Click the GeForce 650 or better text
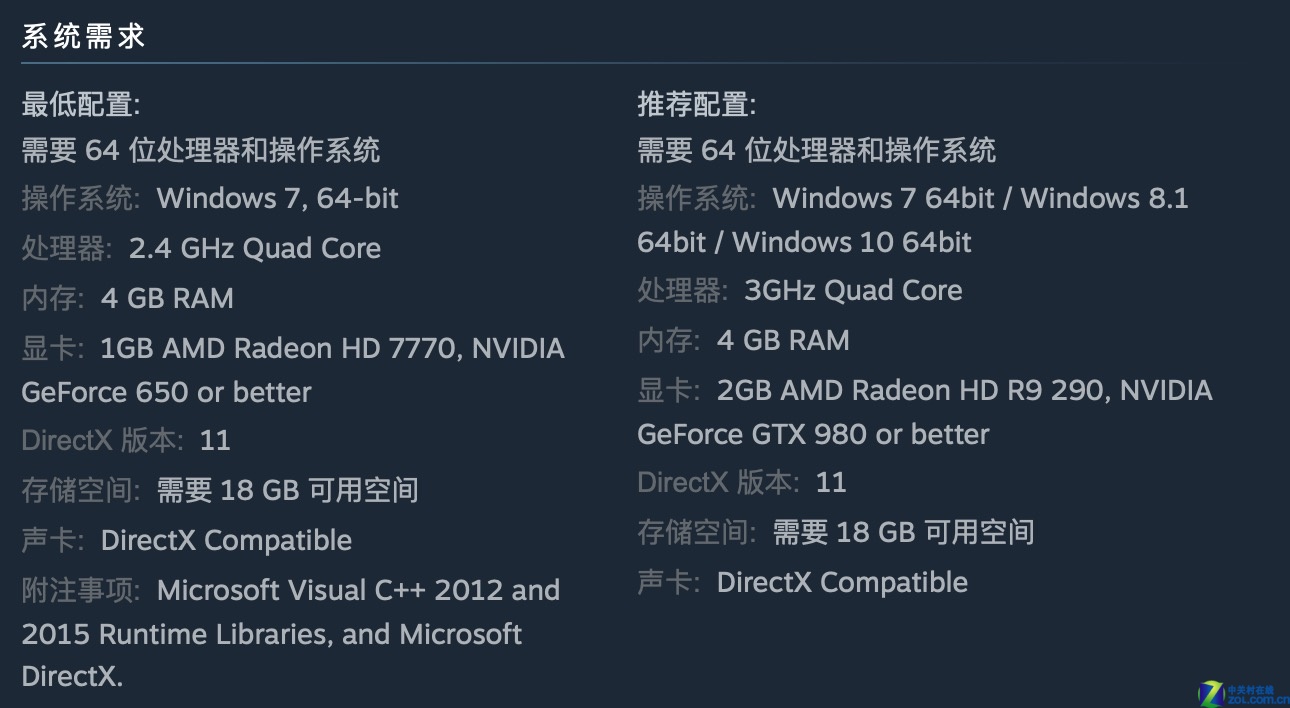1290x708 pixels. point(166,392)
